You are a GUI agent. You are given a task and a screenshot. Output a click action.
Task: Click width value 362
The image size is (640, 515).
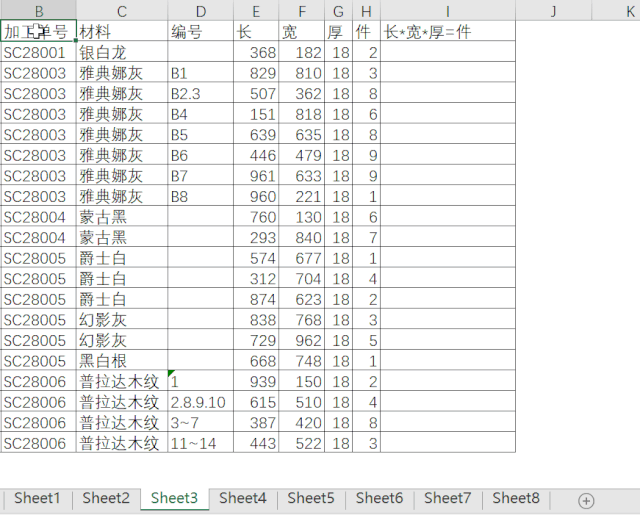pyautogui.click(x=302, y=93)
